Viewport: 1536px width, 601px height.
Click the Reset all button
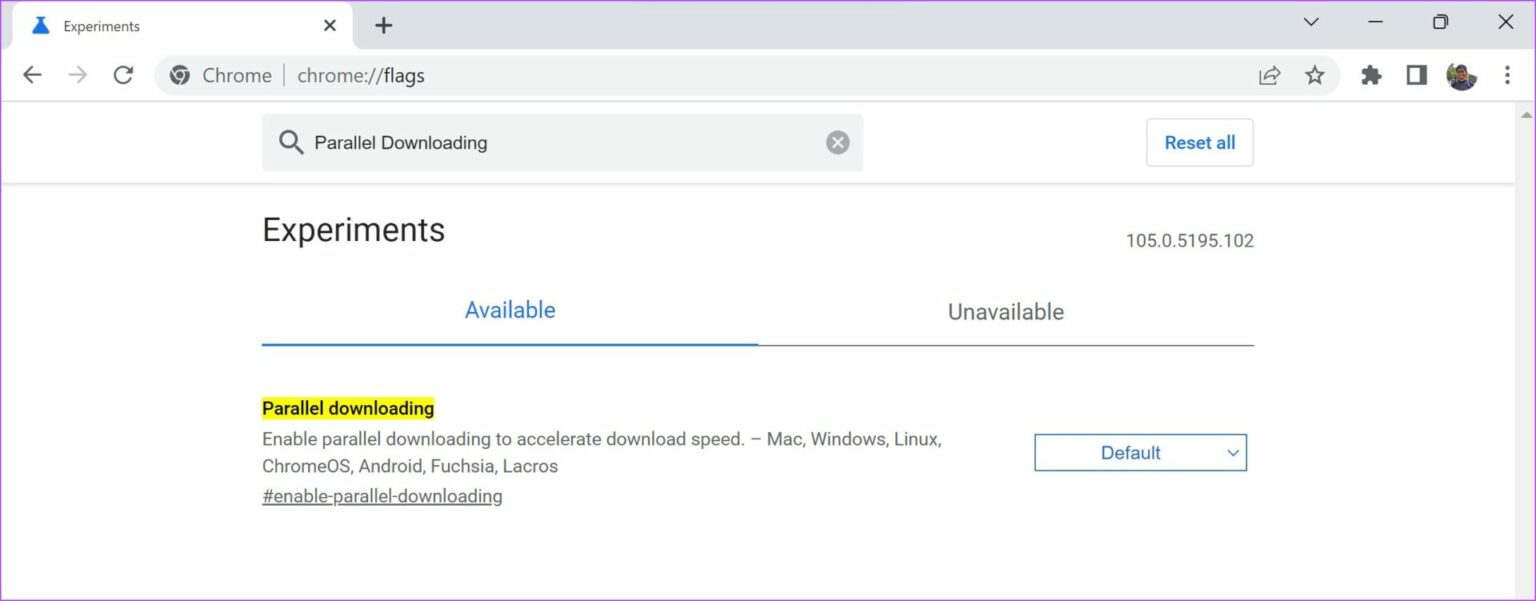point(1199,142)
